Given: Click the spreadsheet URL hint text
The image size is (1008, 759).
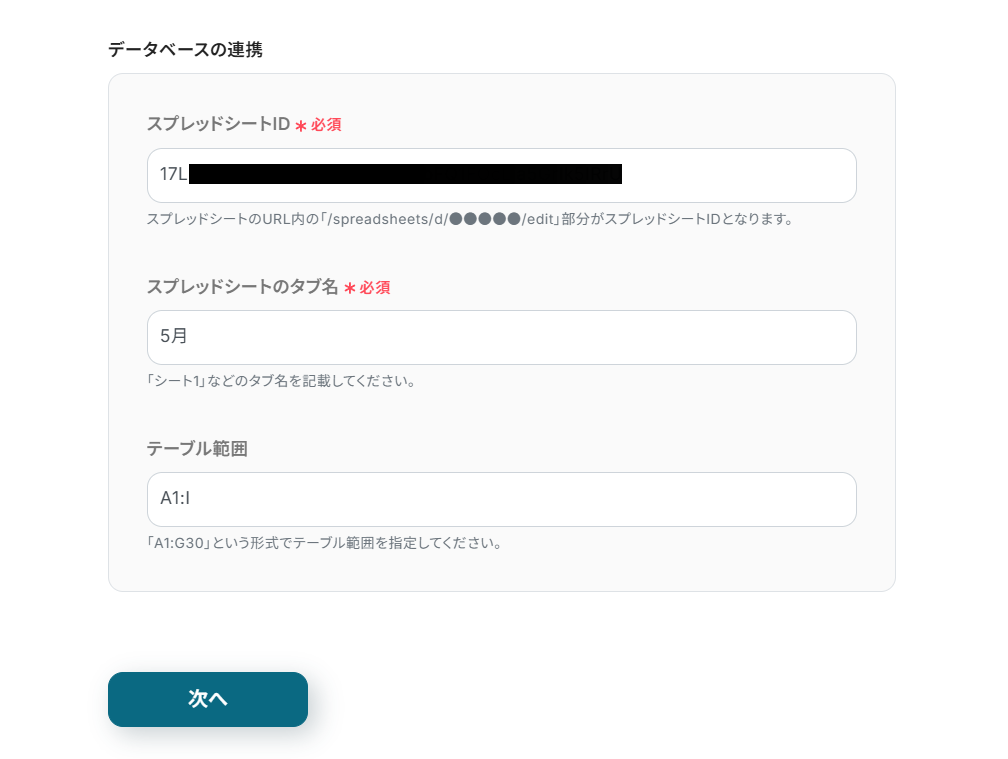Looking at the screenshot, I should (x=470, y=219).
